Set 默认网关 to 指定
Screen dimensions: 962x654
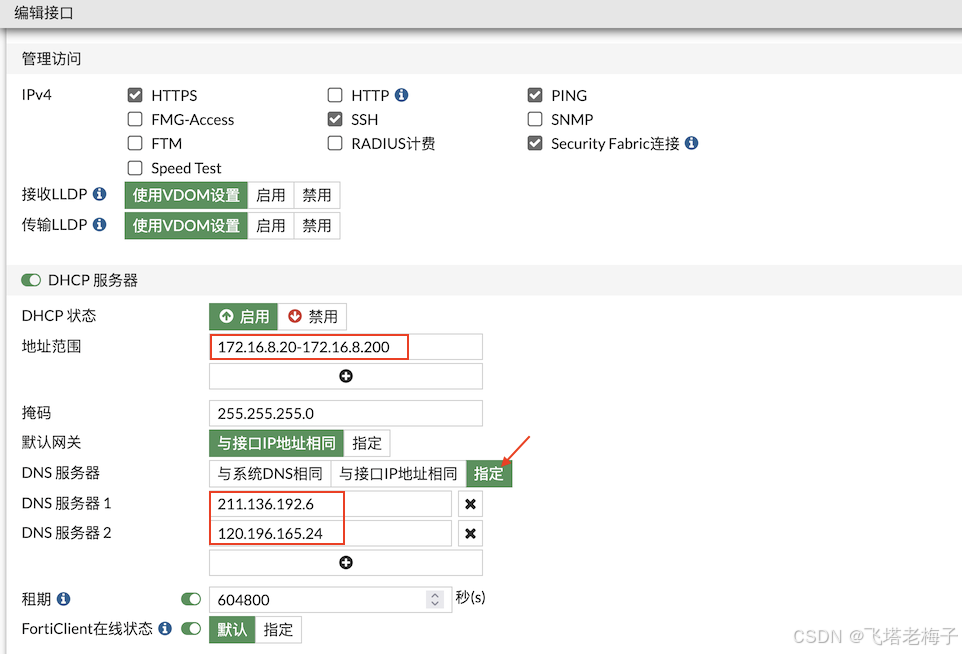click(x=367, y=443)
